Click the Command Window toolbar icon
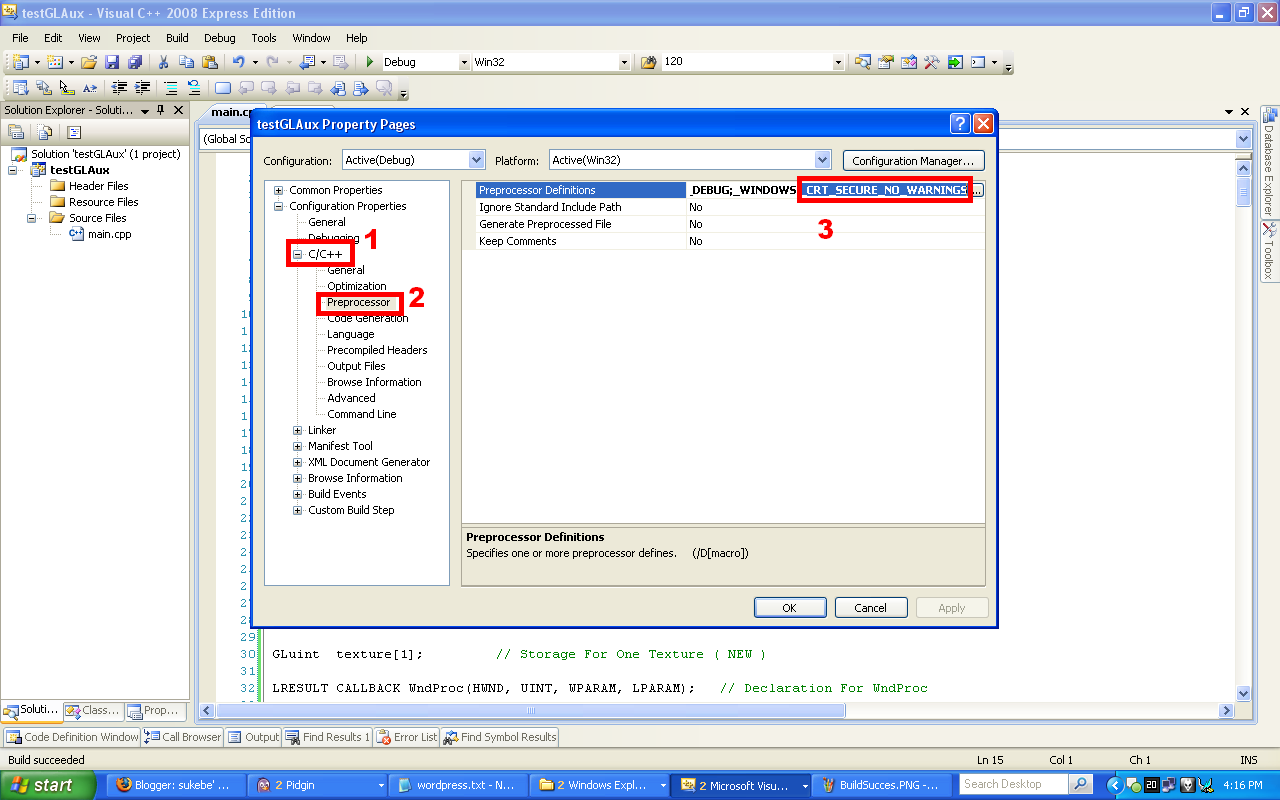 tap(978, 62)
